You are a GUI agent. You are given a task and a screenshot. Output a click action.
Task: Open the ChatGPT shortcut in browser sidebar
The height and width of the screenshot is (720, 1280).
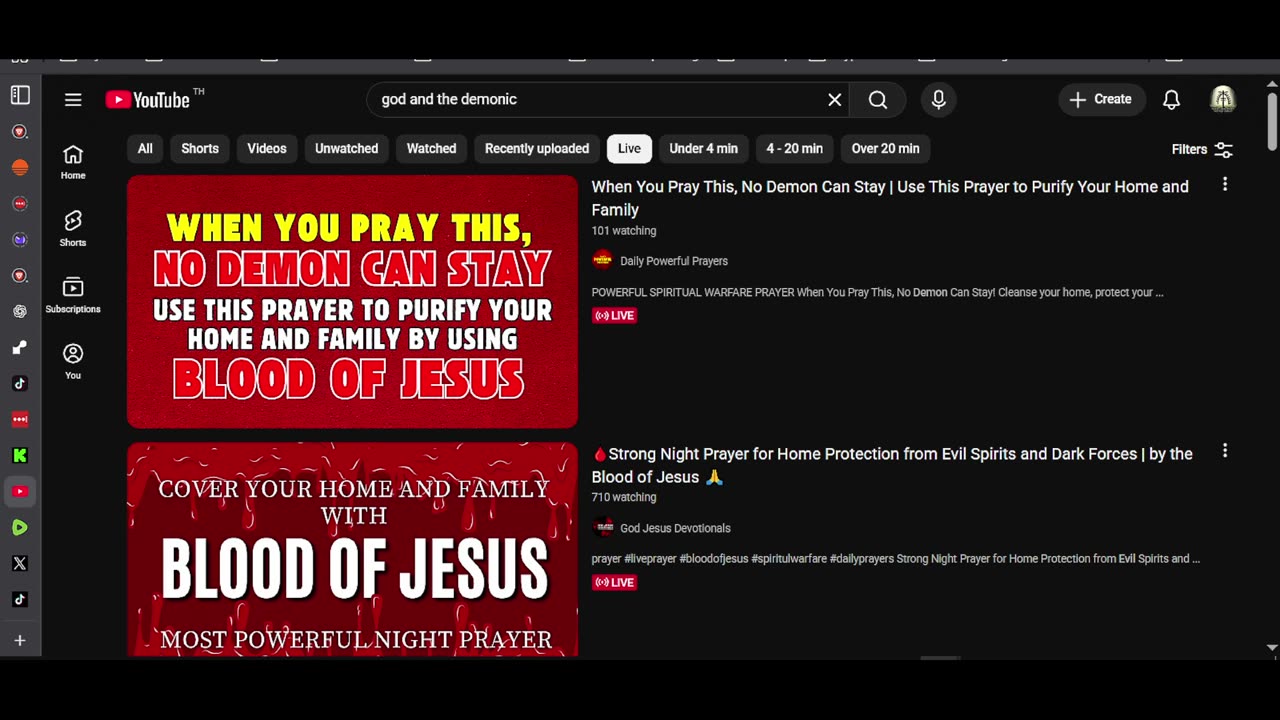pyautogui.click(x=20, y=311)
